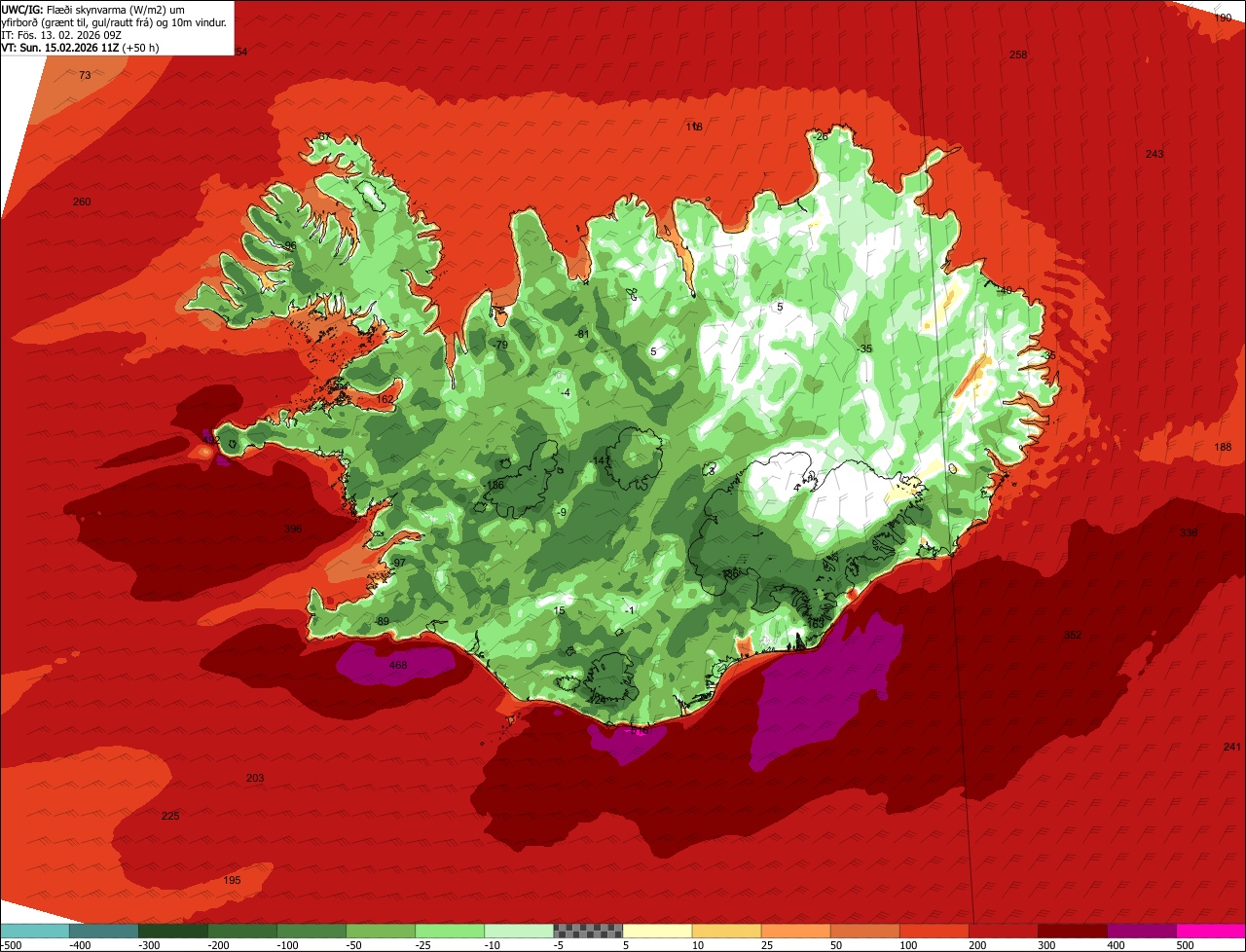Click the pale yellow swatch from 5 to 10
Image resolution: width=1246 pixels, height=952 pixels.
pos(657,931)
